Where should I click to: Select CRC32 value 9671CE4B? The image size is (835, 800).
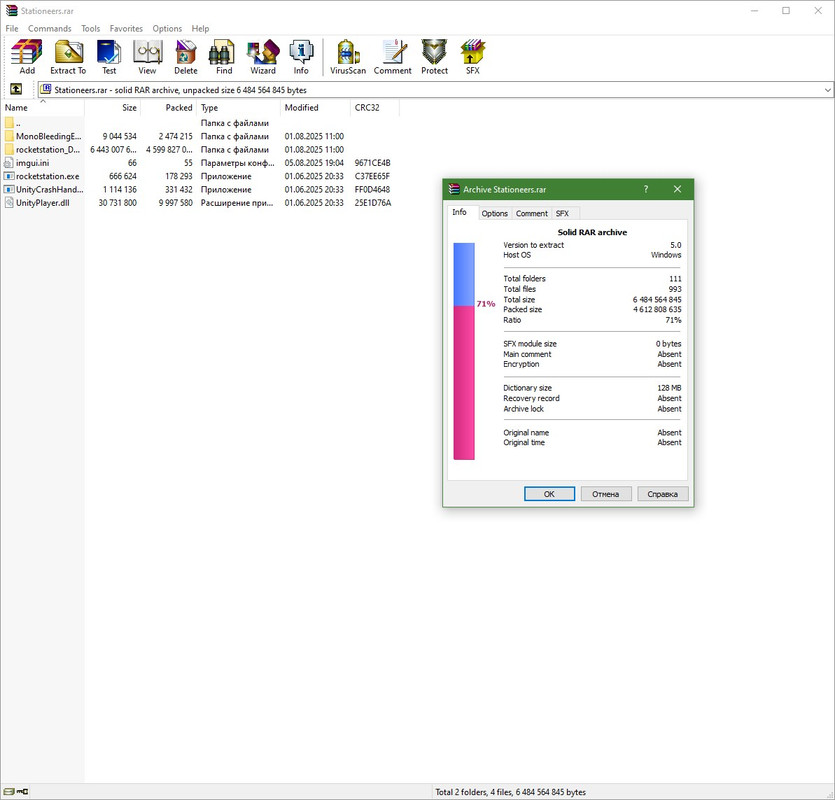372,163
